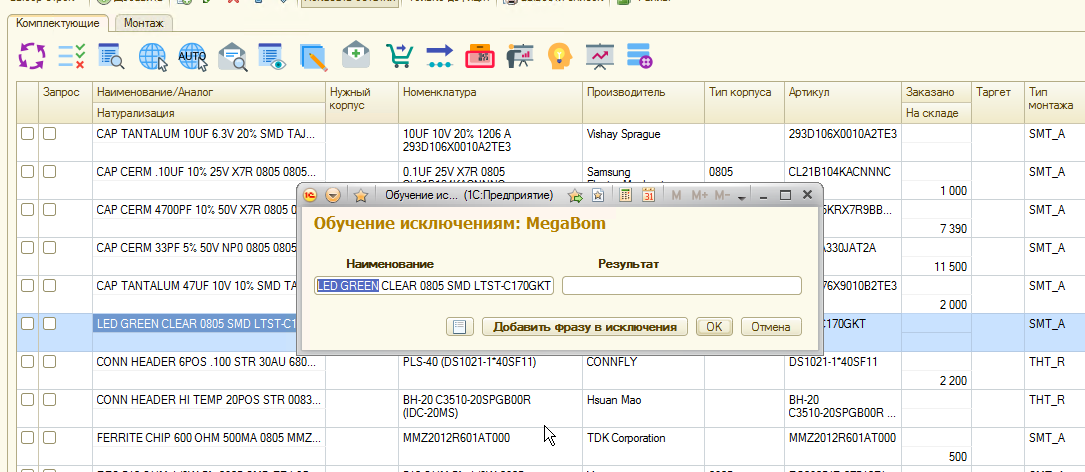Click the AUTO globe search icon
The image size is (1085, 472).
(x=192, y=56)
